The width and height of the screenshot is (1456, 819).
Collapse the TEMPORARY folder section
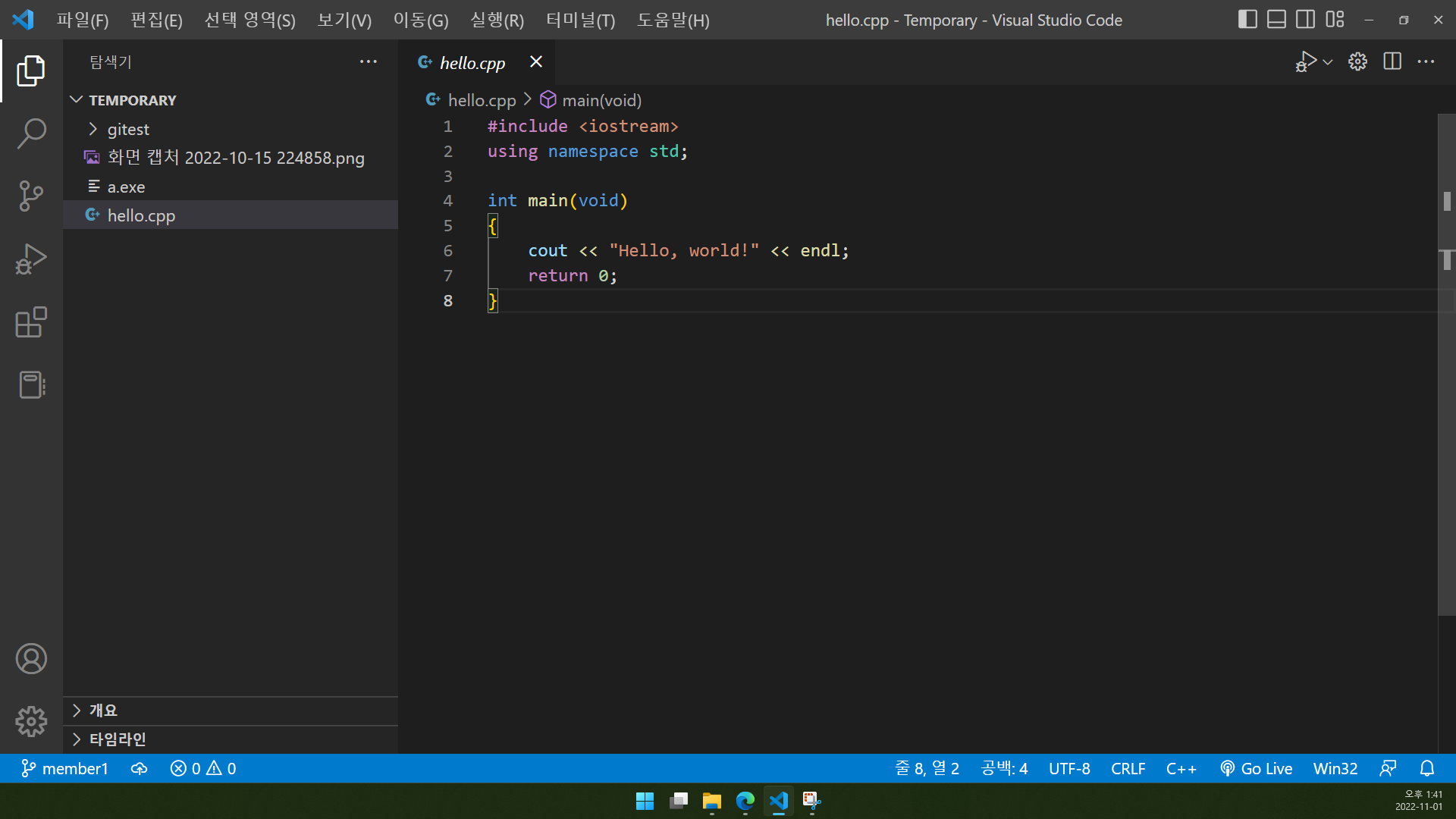pos(231,100)
